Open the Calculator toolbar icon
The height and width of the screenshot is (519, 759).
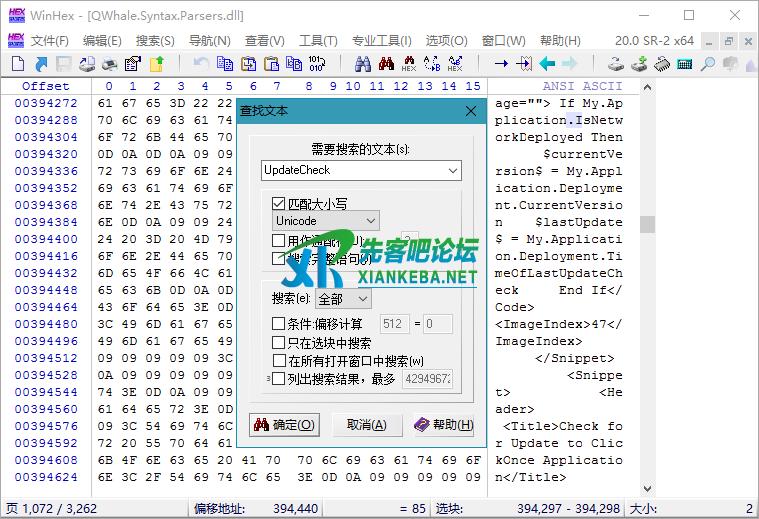coord(685,64)
